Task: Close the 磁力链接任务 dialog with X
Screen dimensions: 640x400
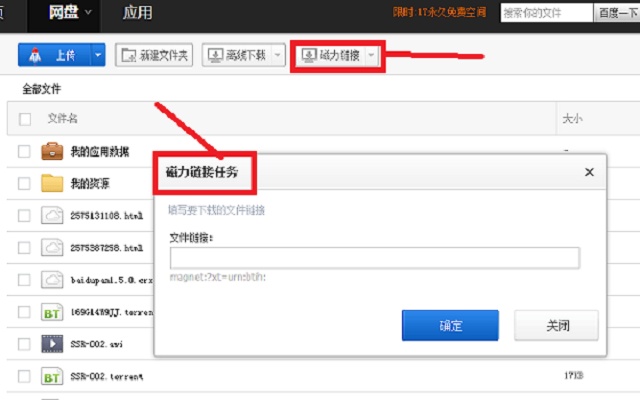Action: coord(589,172)
